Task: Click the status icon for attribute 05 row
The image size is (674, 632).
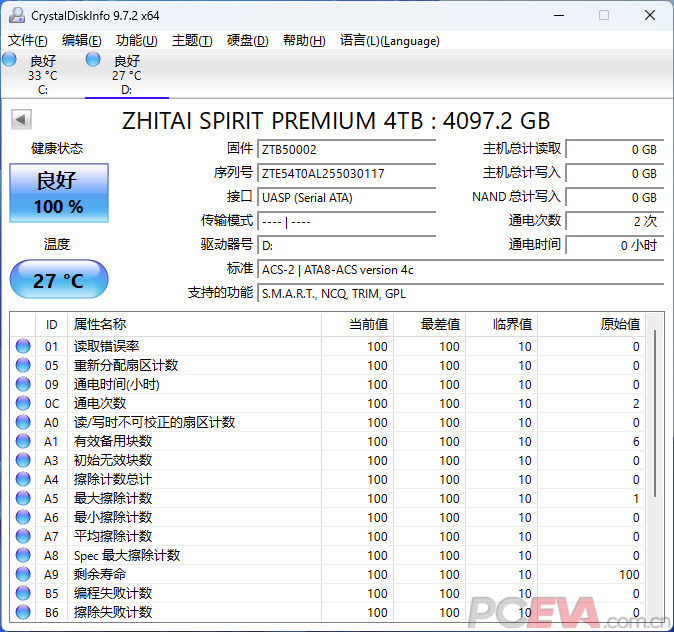Action: [23, 366]
